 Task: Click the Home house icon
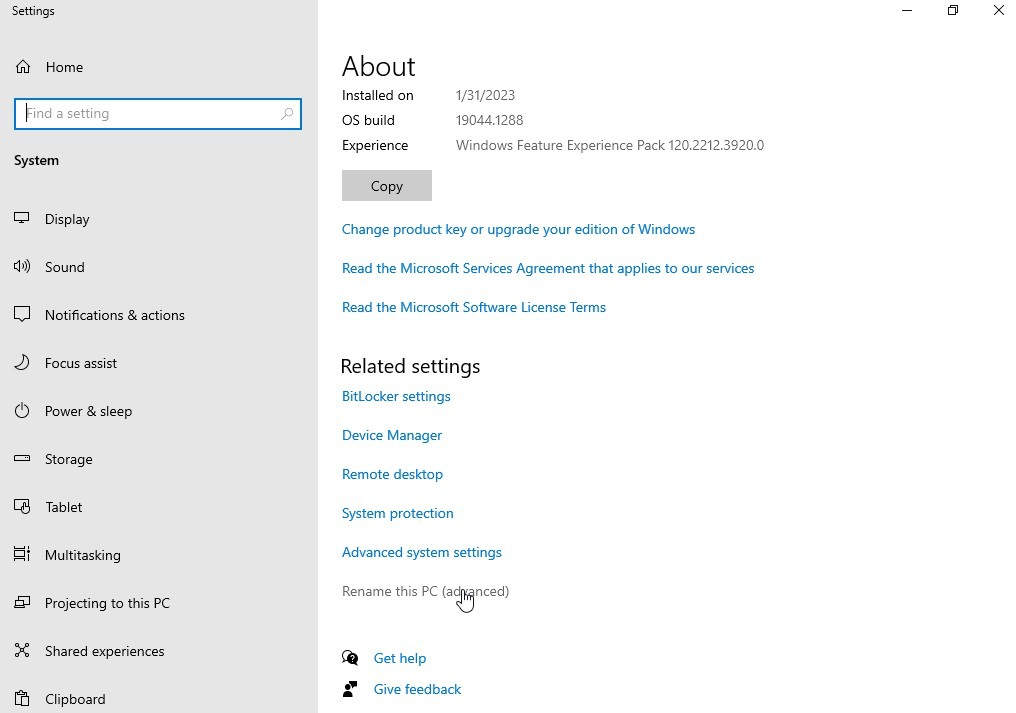tap(23, 67)
